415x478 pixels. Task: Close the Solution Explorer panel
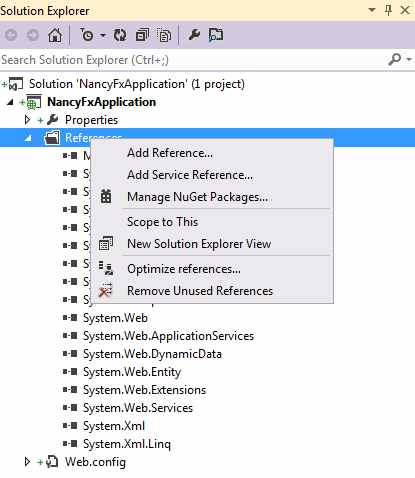point(405,10)
